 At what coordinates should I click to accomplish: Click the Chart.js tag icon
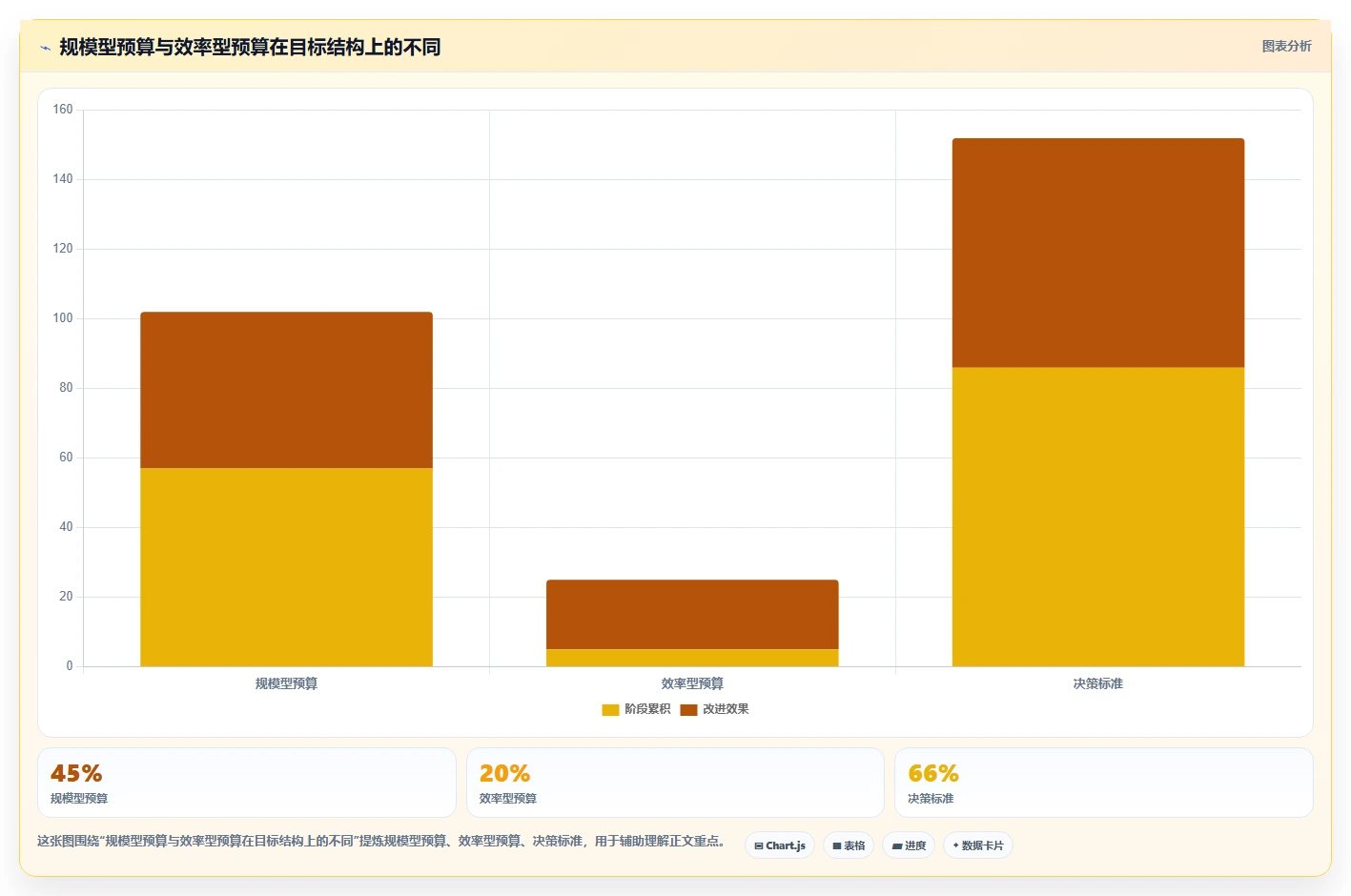[759, 846]
